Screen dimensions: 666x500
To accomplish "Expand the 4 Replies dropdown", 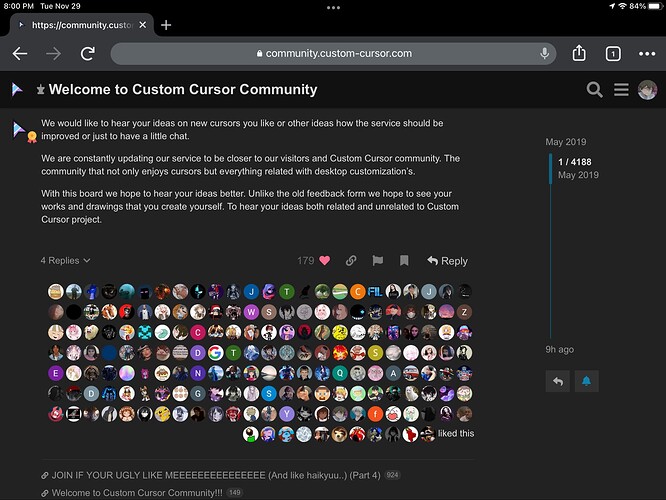I will pyautogui.click(x=65, y=260).
